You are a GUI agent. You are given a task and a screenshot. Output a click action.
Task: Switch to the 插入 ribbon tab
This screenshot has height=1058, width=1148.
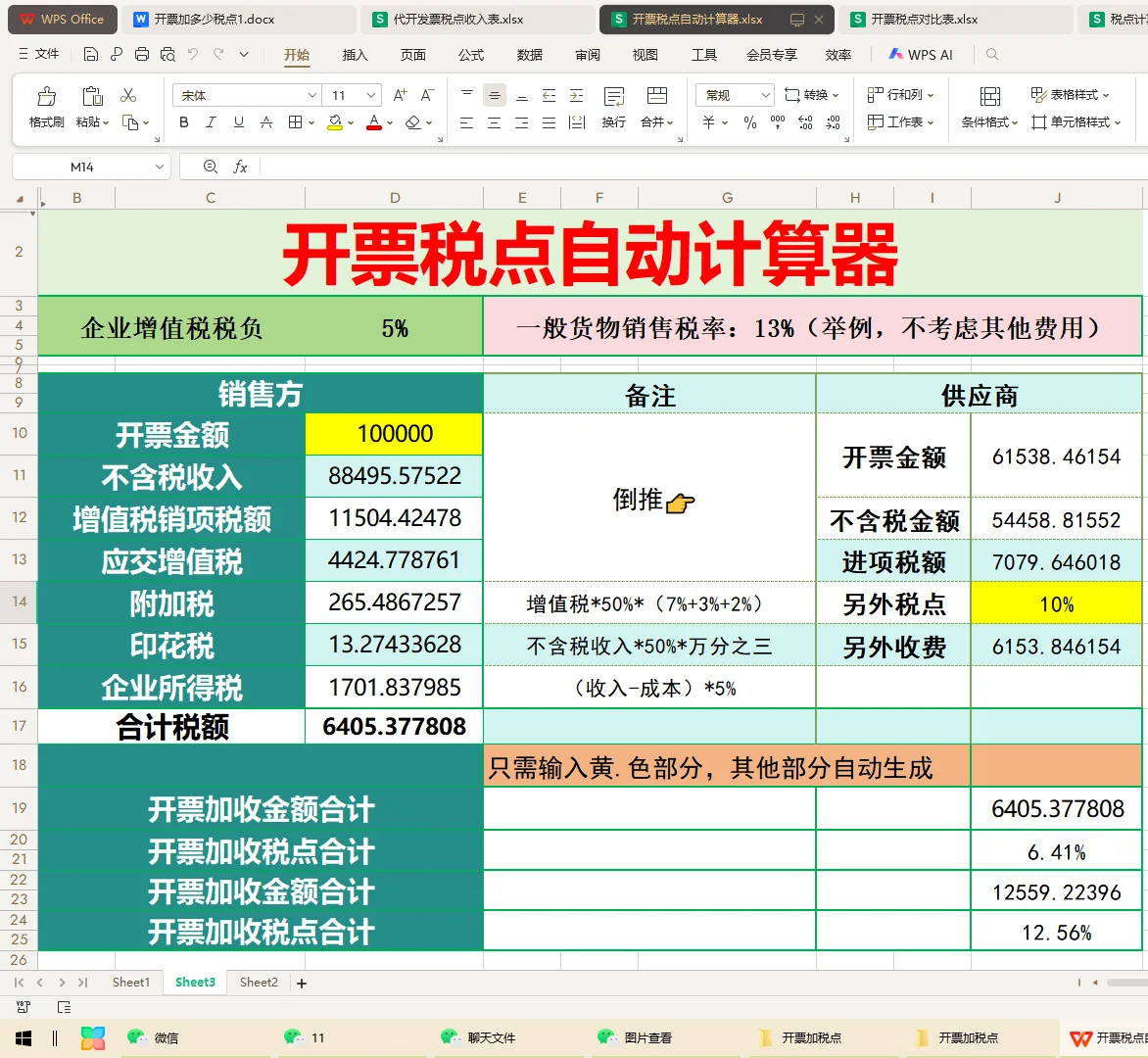point(356,54)
